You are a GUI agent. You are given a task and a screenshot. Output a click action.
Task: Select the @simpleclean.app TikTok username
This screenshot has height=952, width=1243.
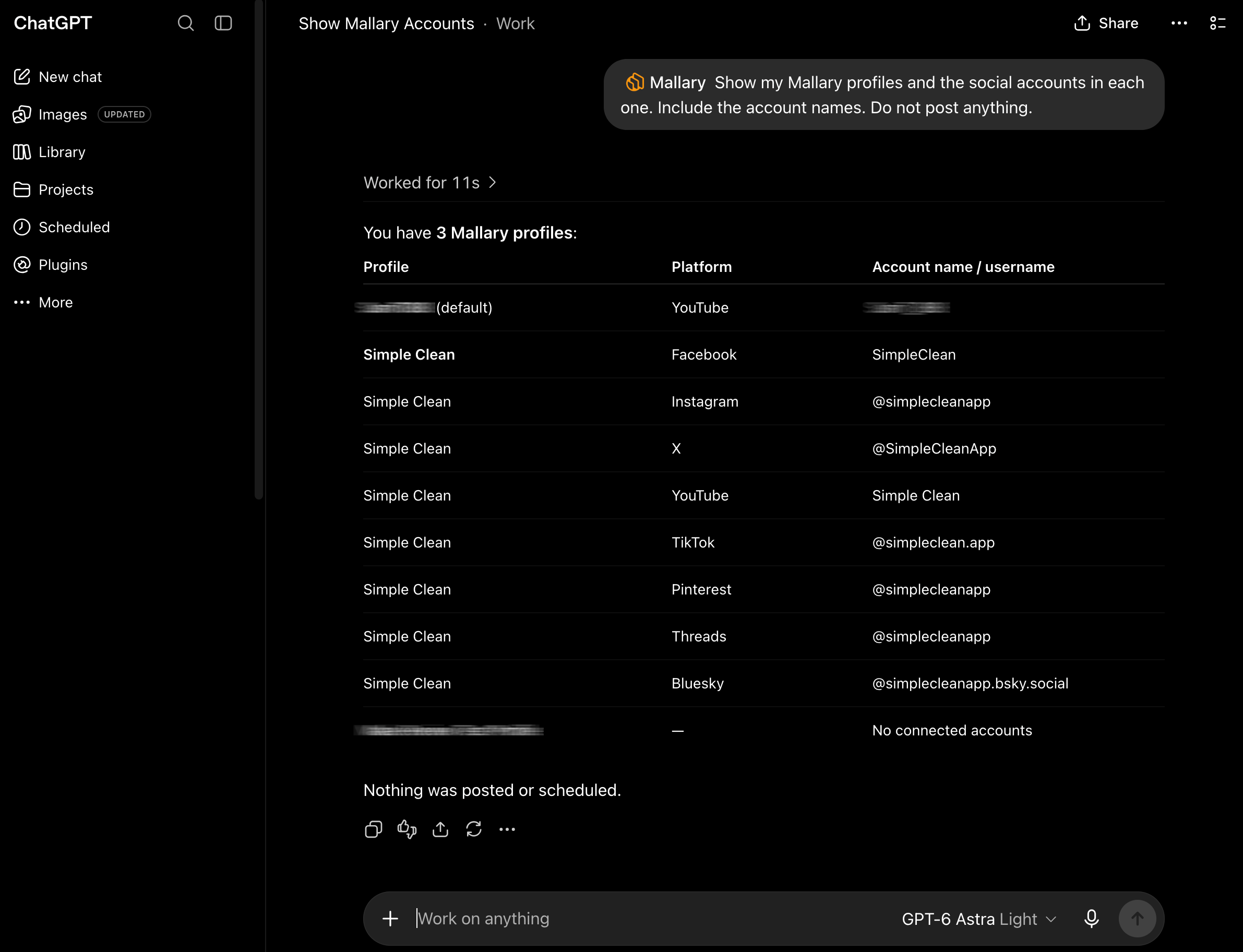pyautogui.click(x=933, y=542)
